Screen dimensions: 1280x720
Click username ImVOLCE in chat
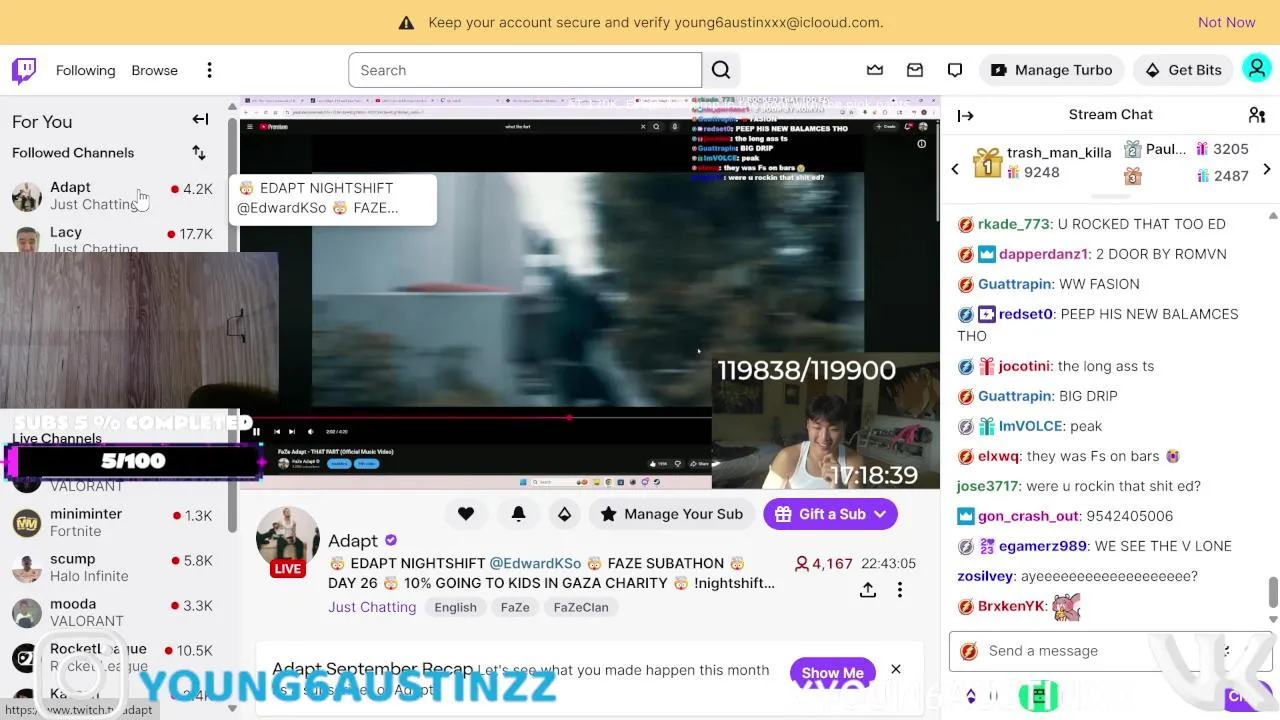[1030, 426]
